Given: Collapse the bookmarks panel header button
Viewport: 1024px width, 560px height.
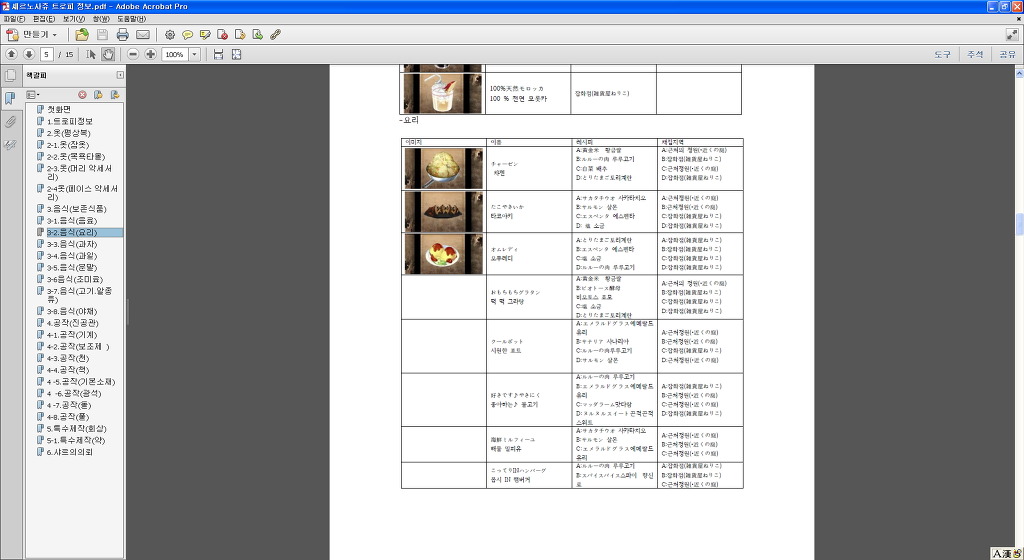Looking at the screenshot, I should 120,75.
